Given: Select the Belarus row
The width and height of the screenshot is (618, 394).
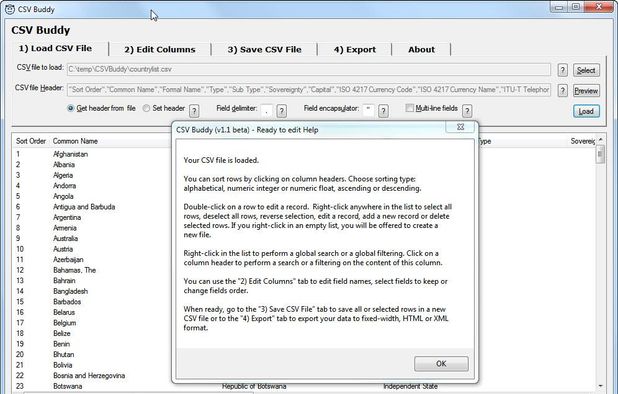Looking at the screenshot, I should pyautogui.click(x=64, y=312).
